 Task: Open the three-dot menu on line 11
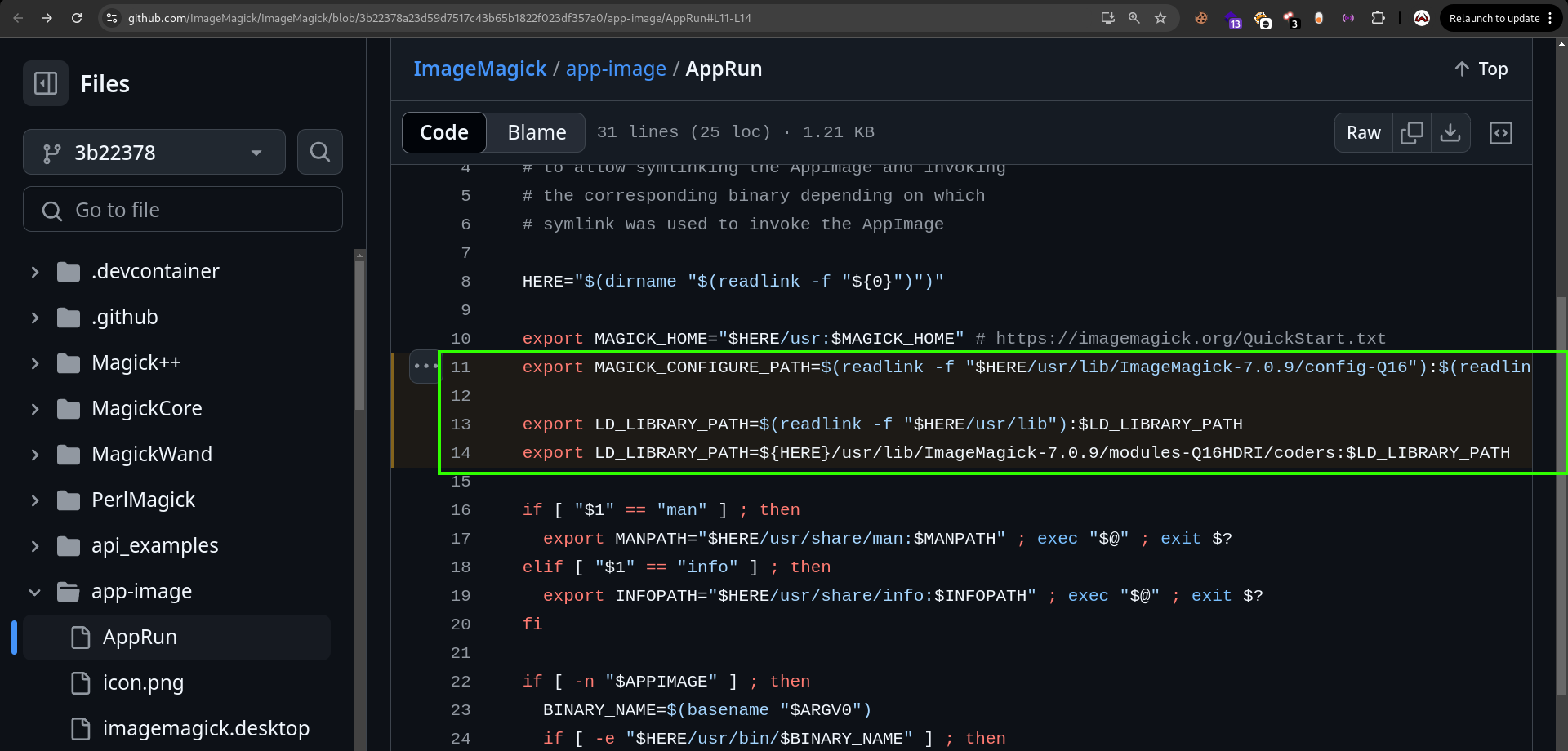click(x=424, y=367)
